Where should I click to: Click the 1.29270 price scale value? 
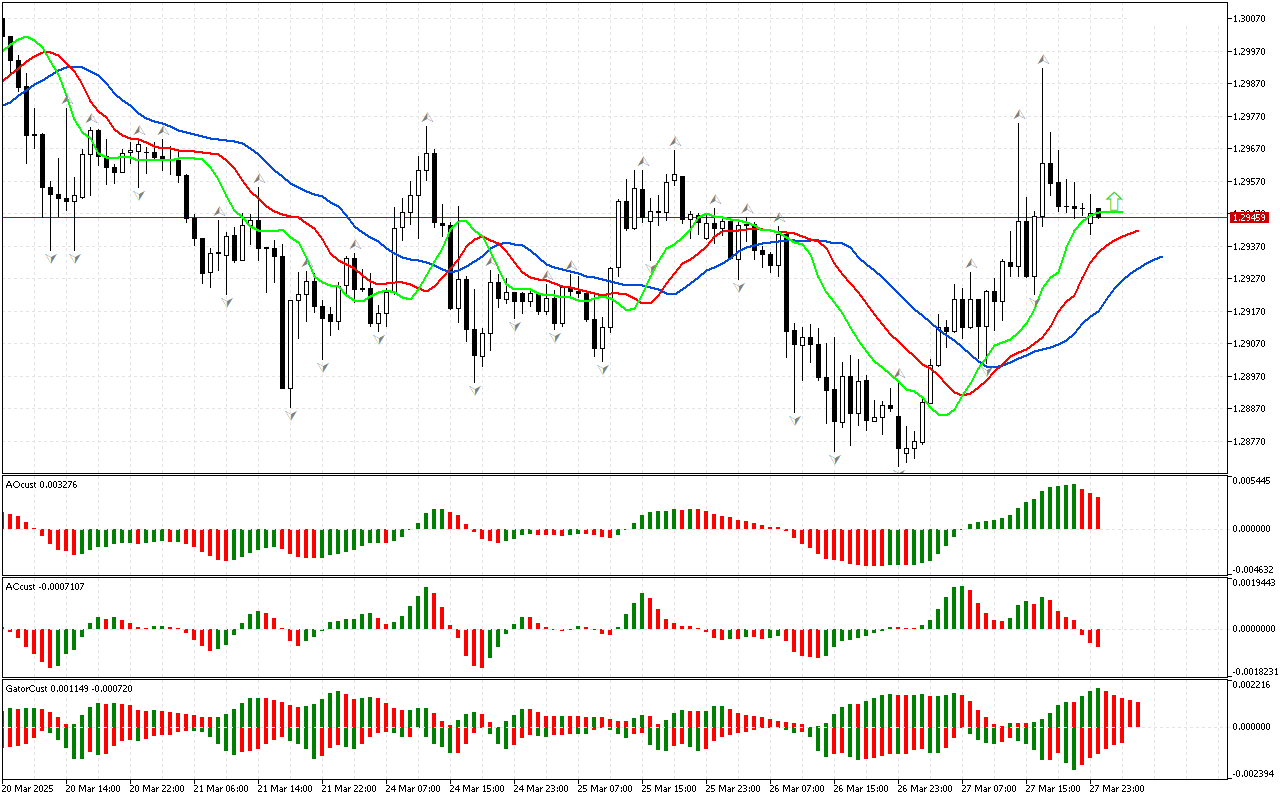click(x=1250, y=279)
